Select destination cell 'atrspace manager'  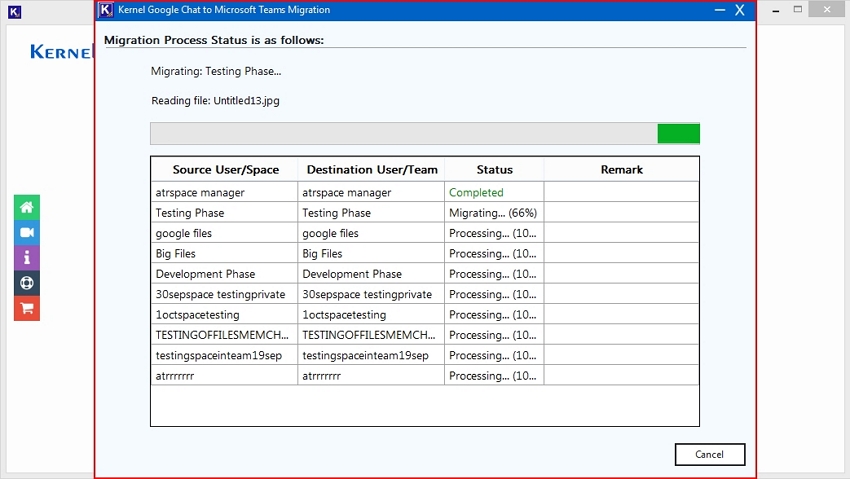371,192
